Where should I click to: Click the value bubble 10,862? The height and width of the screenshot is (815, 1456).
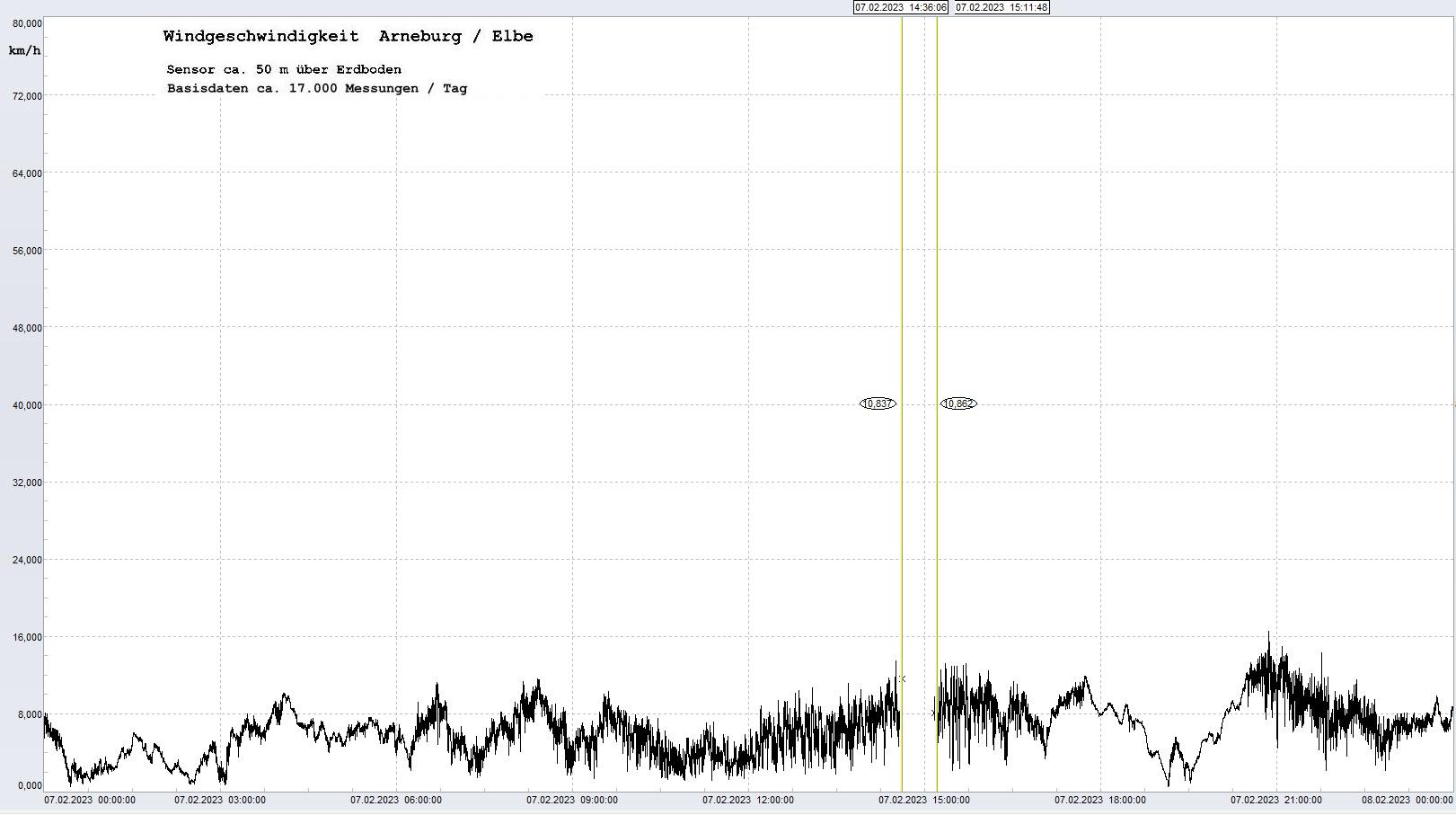(958, 403)
